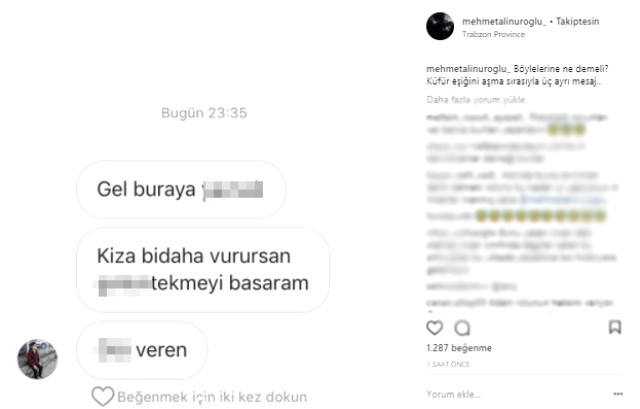This screenshot has width=640, height=409.
Task: Open message sender's avatar beside 'veren' bubble
Action: pyautogui.click(x=37, y=359)
